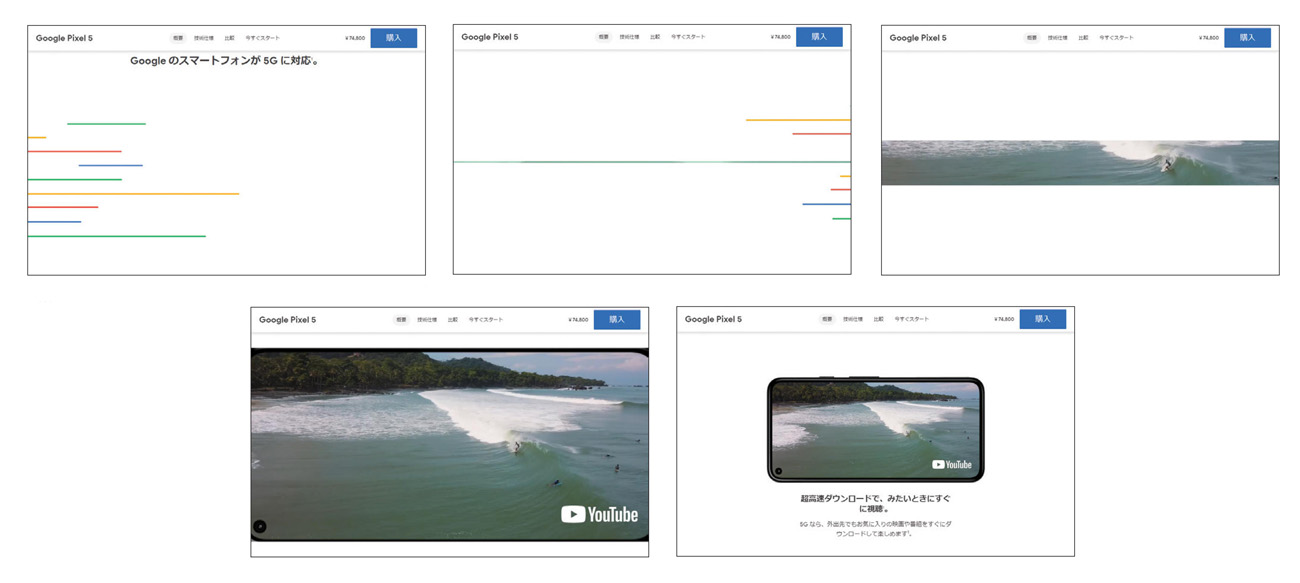This screenshot has height=583, width=1300.
Task: Choose 比較 in the frame with narrow surf strip
Action: 1083,38
